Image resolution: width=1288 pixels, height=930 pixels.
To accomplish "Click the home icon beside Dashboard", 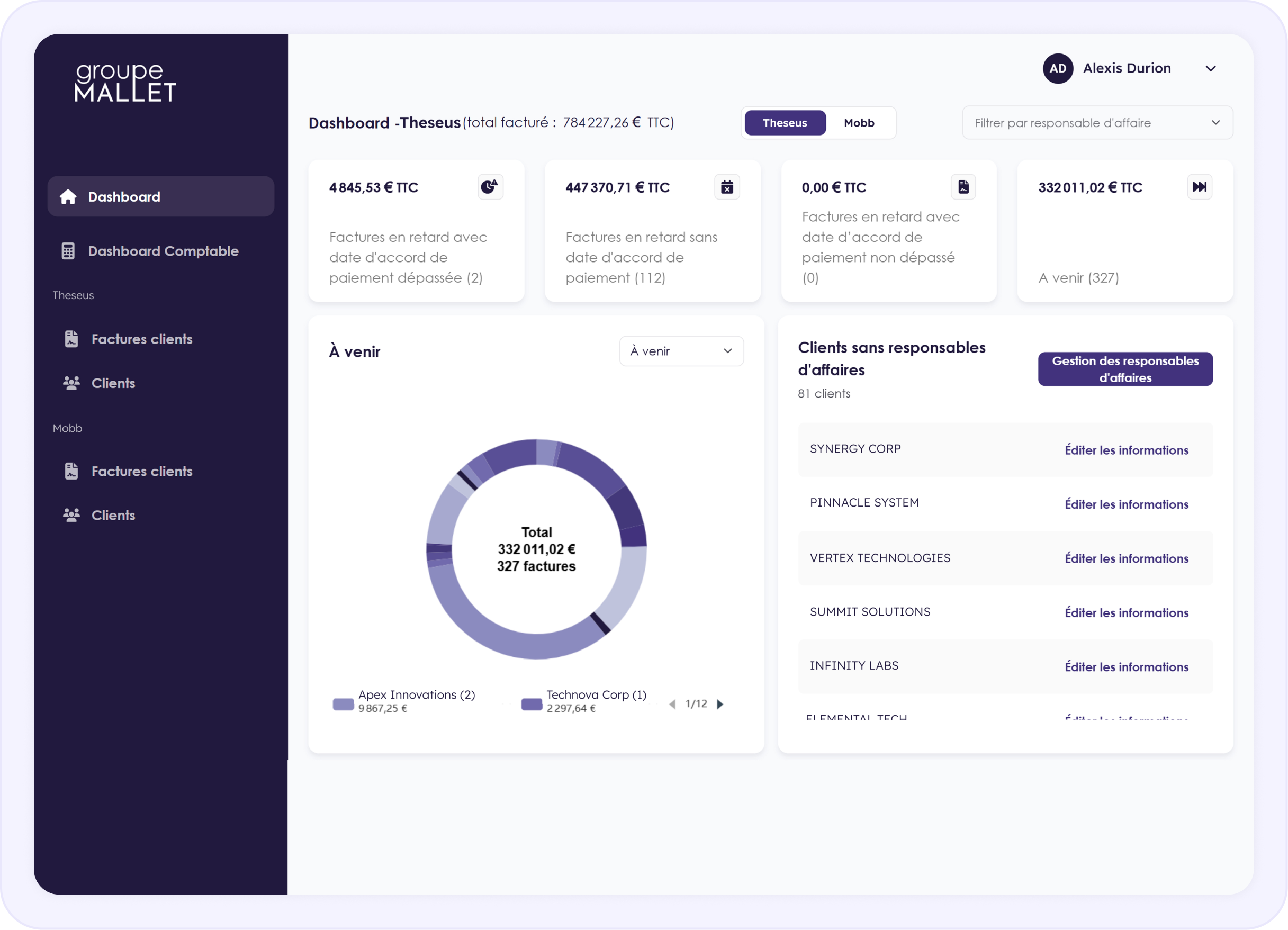I will click(x=68, y=196).
